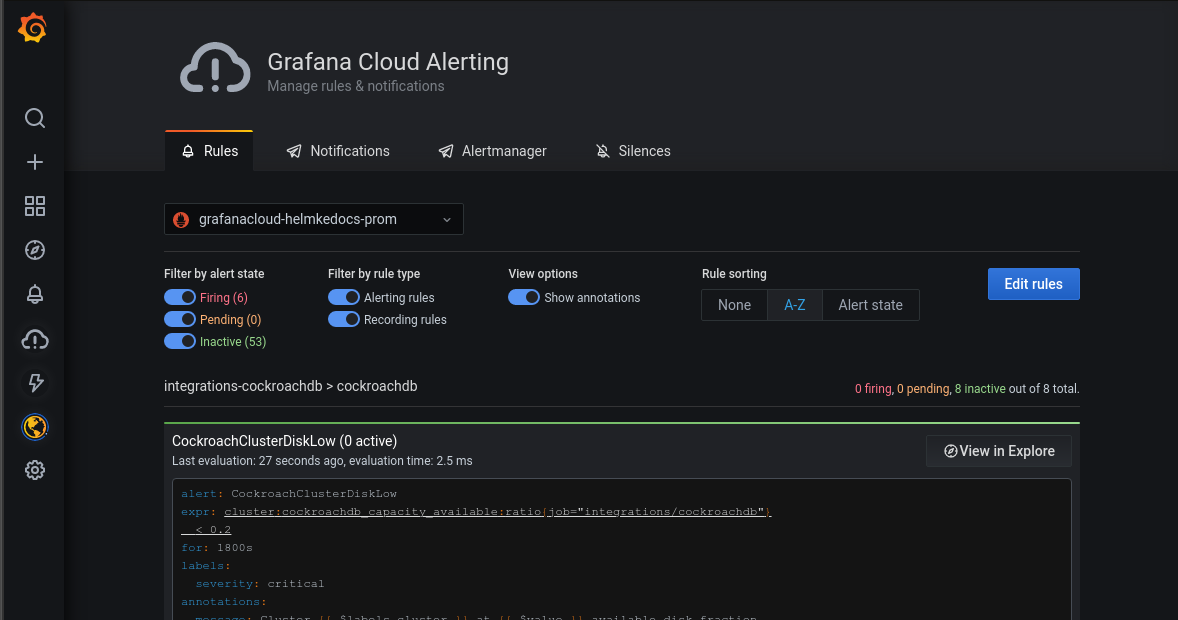
Task: Open Dashboards from the sidebar
Action: [x=34, y=206]
